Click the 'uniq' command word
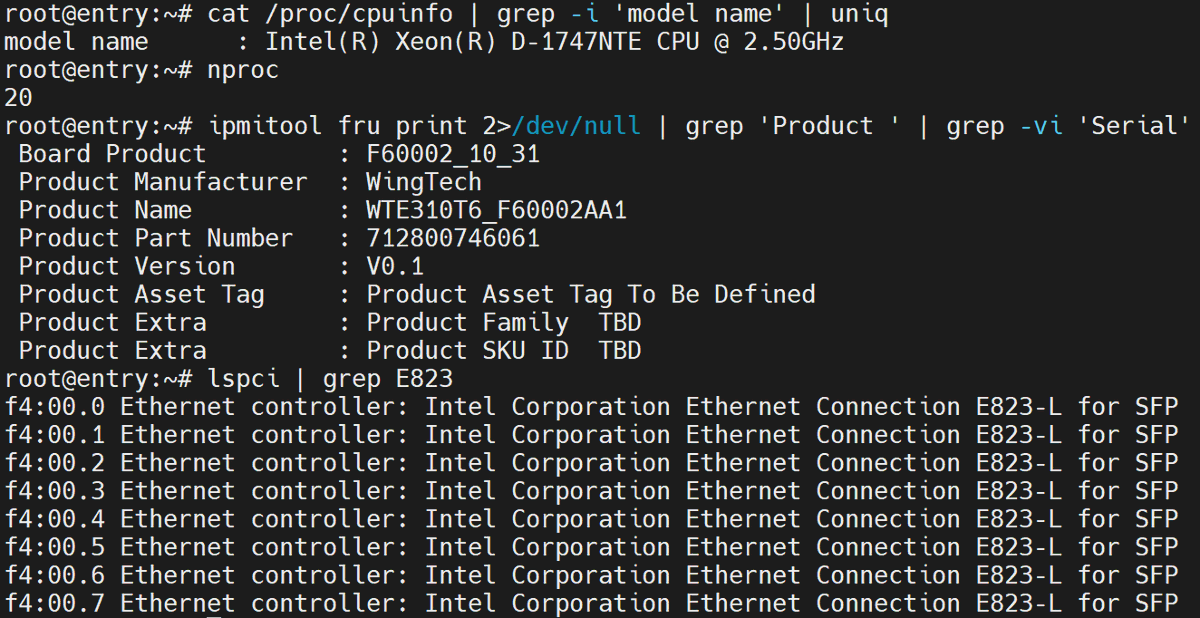 click(x=859, y=15)
